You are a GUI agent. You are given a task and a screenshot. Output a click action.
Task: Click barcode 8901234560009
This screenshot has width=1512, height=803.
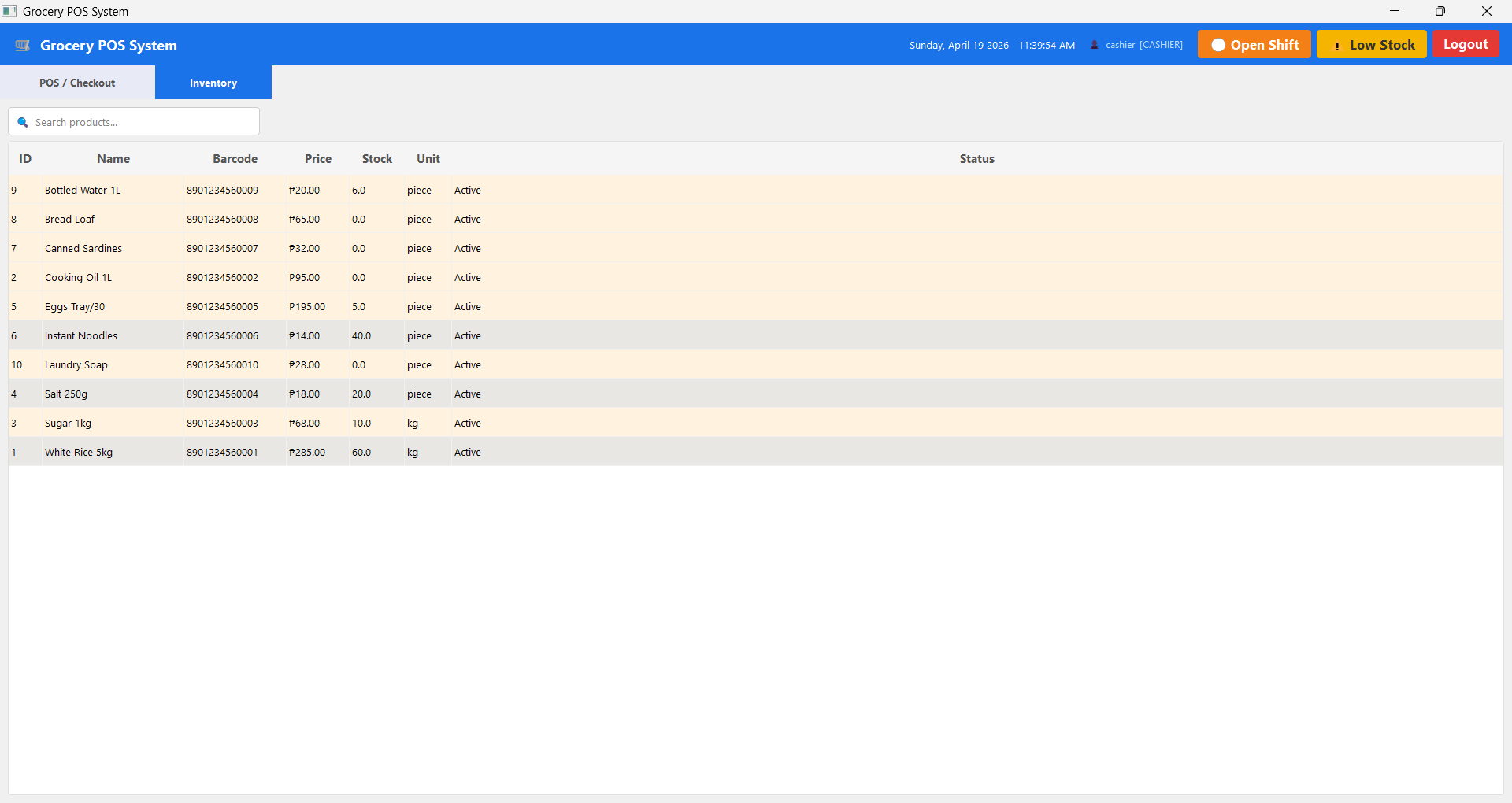click(x=222, y=191)
